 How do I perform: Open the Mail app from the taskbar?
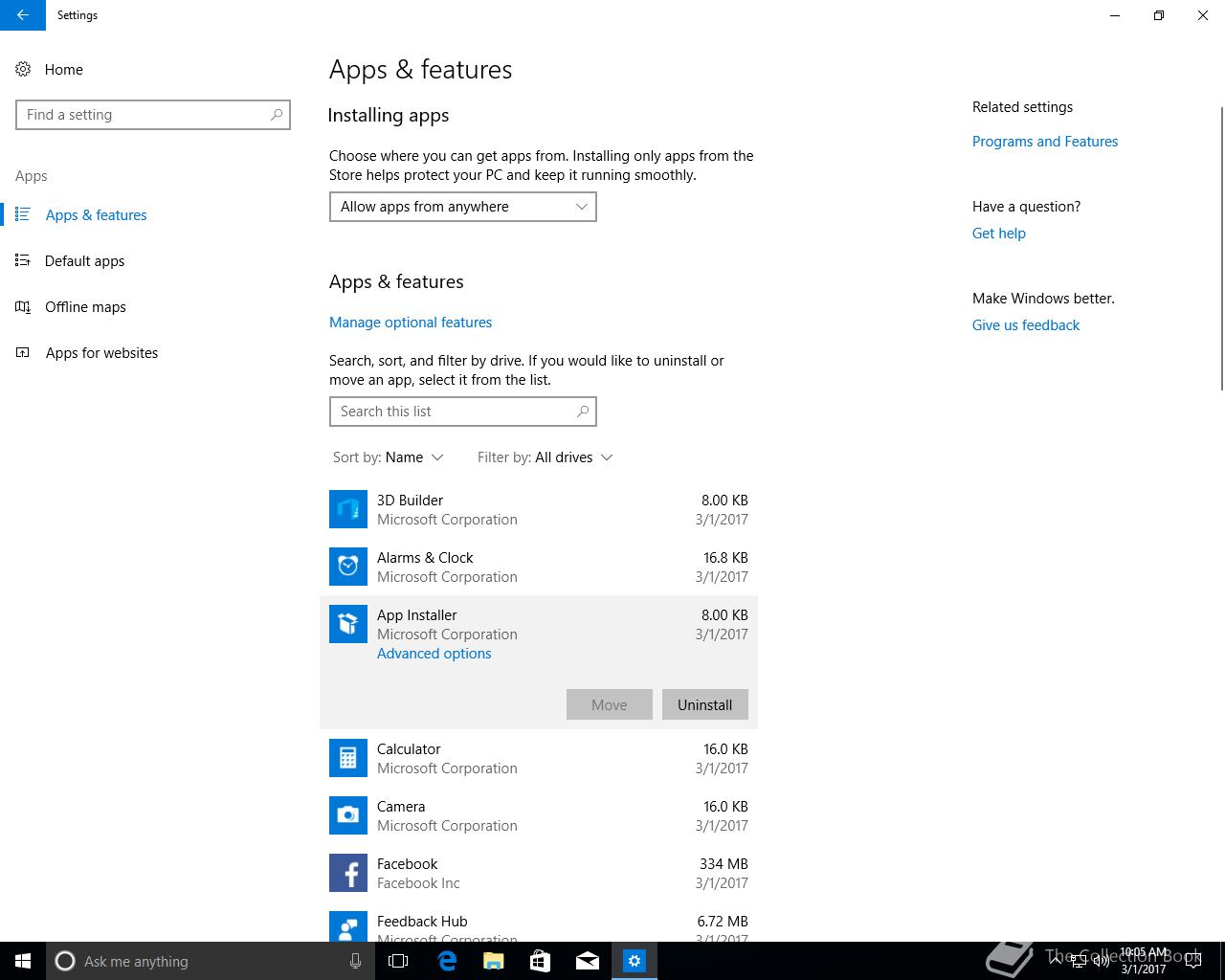tap(588, 961)
